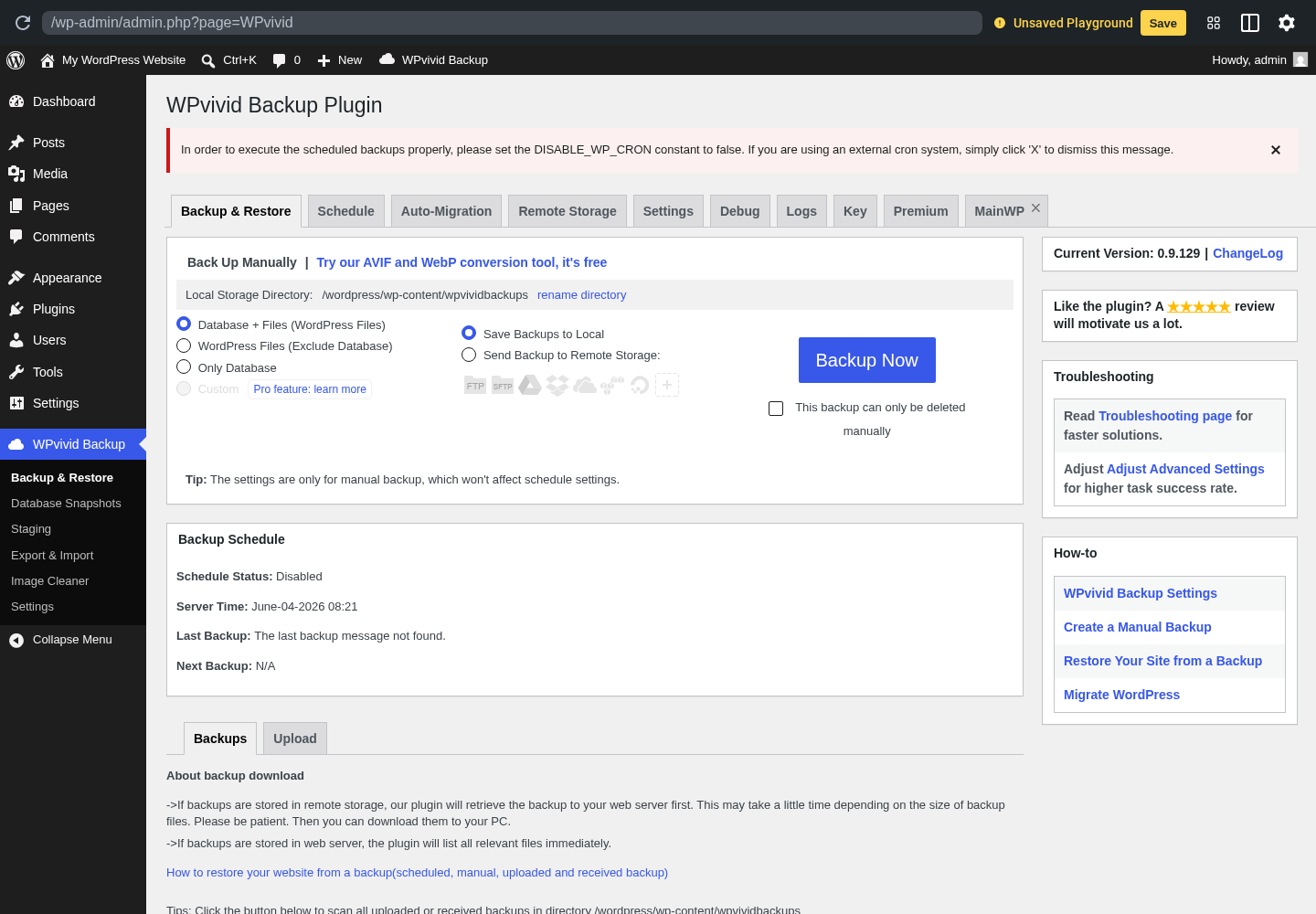
Task: Open AVIF and WebP conversion tool link
Action: pyautogui.click(x=462, y=262)
